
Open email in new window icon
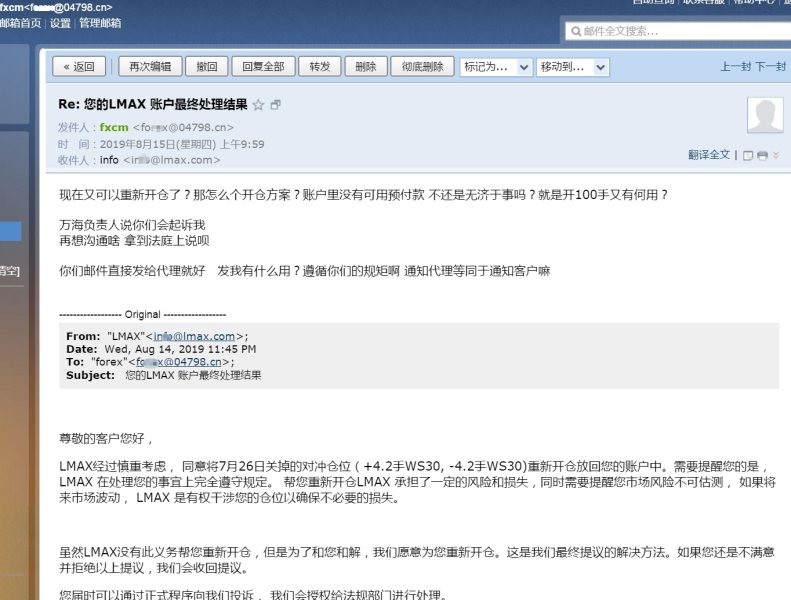[x=275, y=105]
